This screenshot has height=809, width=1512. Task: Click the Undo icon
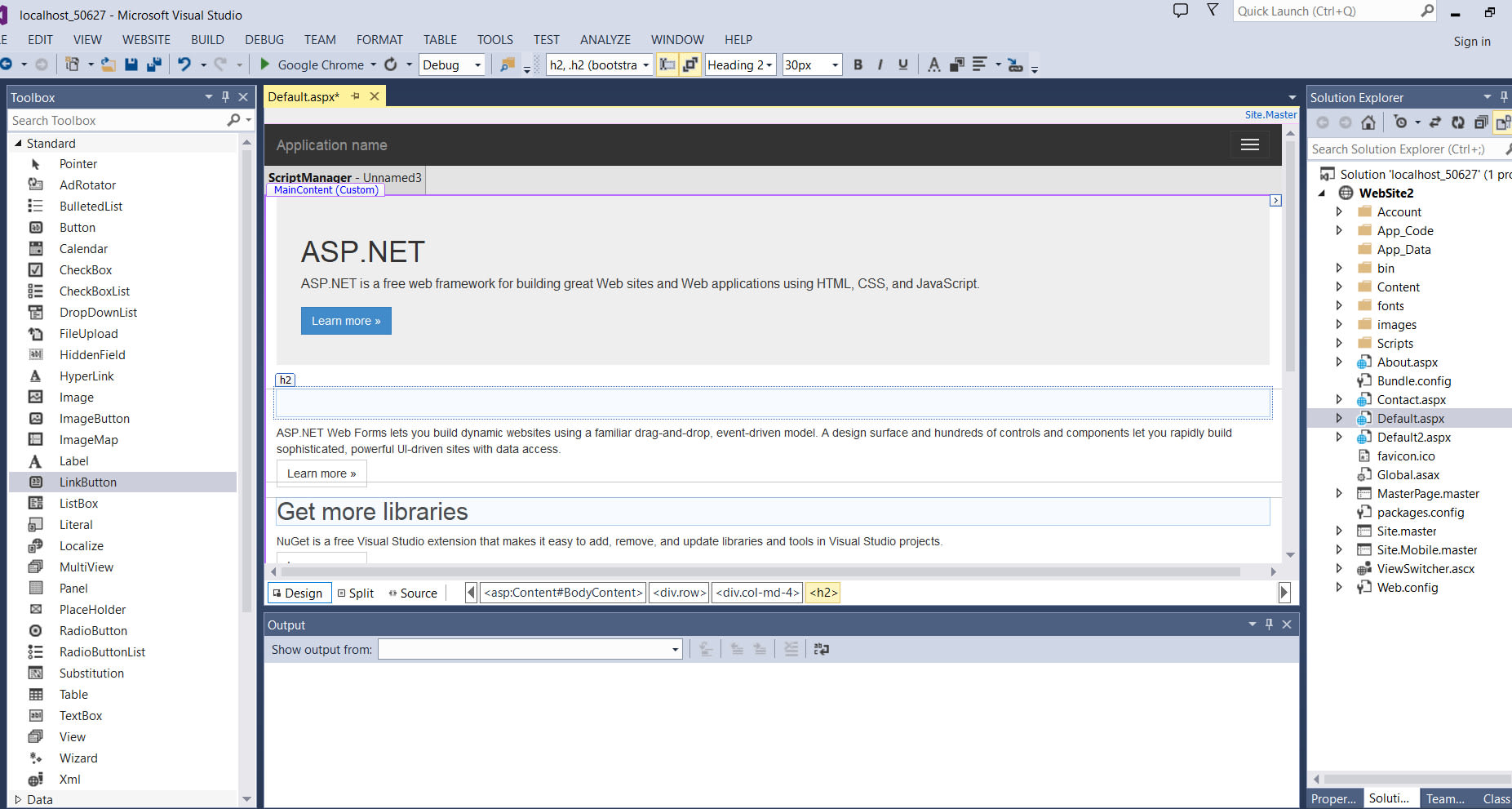point(185,64)
